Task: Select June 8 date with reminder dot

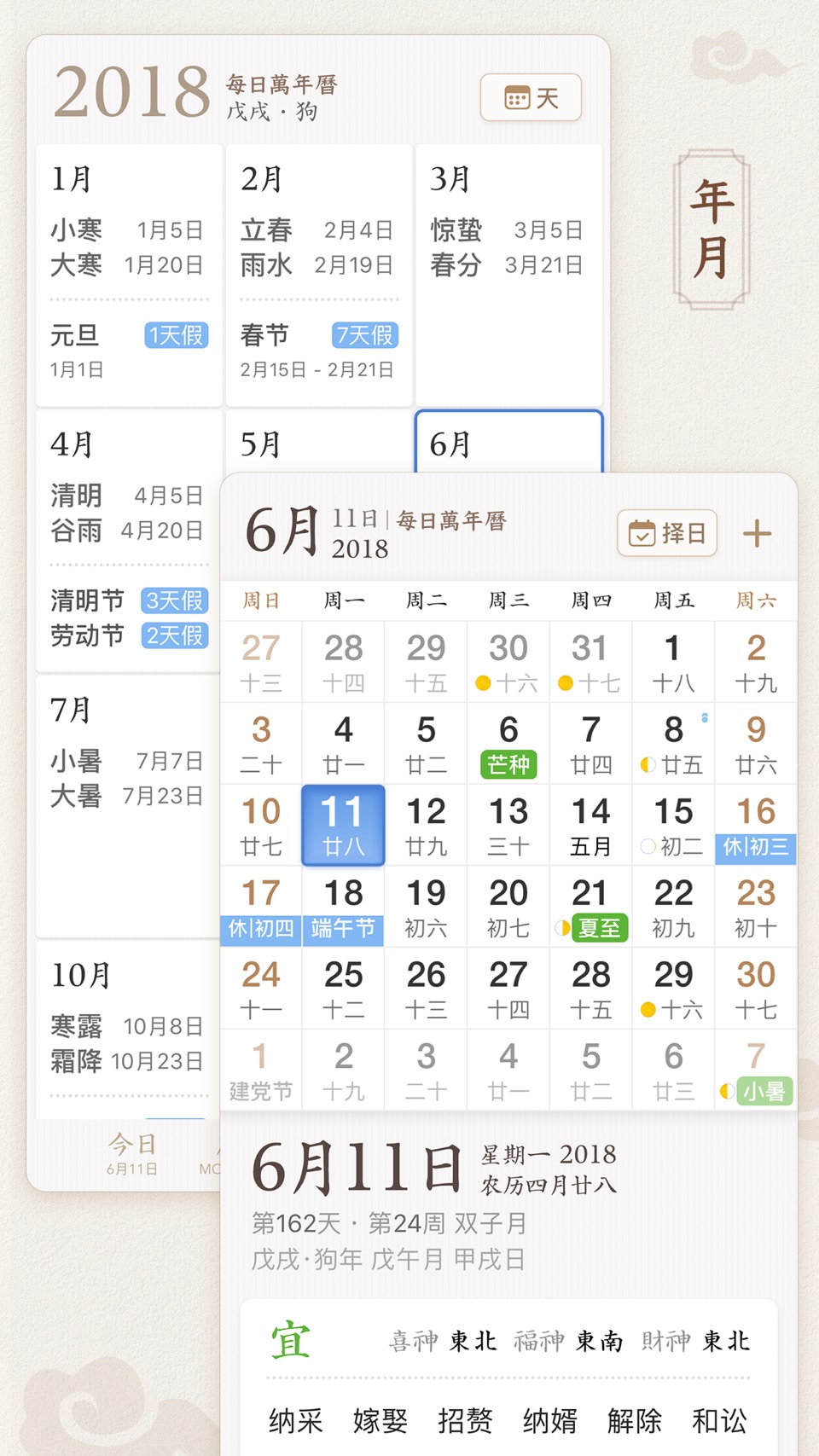Action: 674,744
